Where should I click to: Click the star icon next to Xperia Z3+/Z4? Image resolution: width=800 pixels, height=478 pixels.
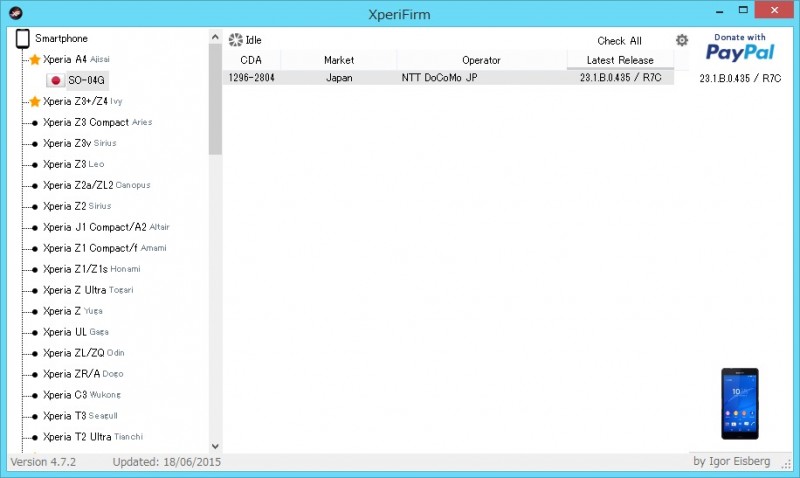[35, 102]
